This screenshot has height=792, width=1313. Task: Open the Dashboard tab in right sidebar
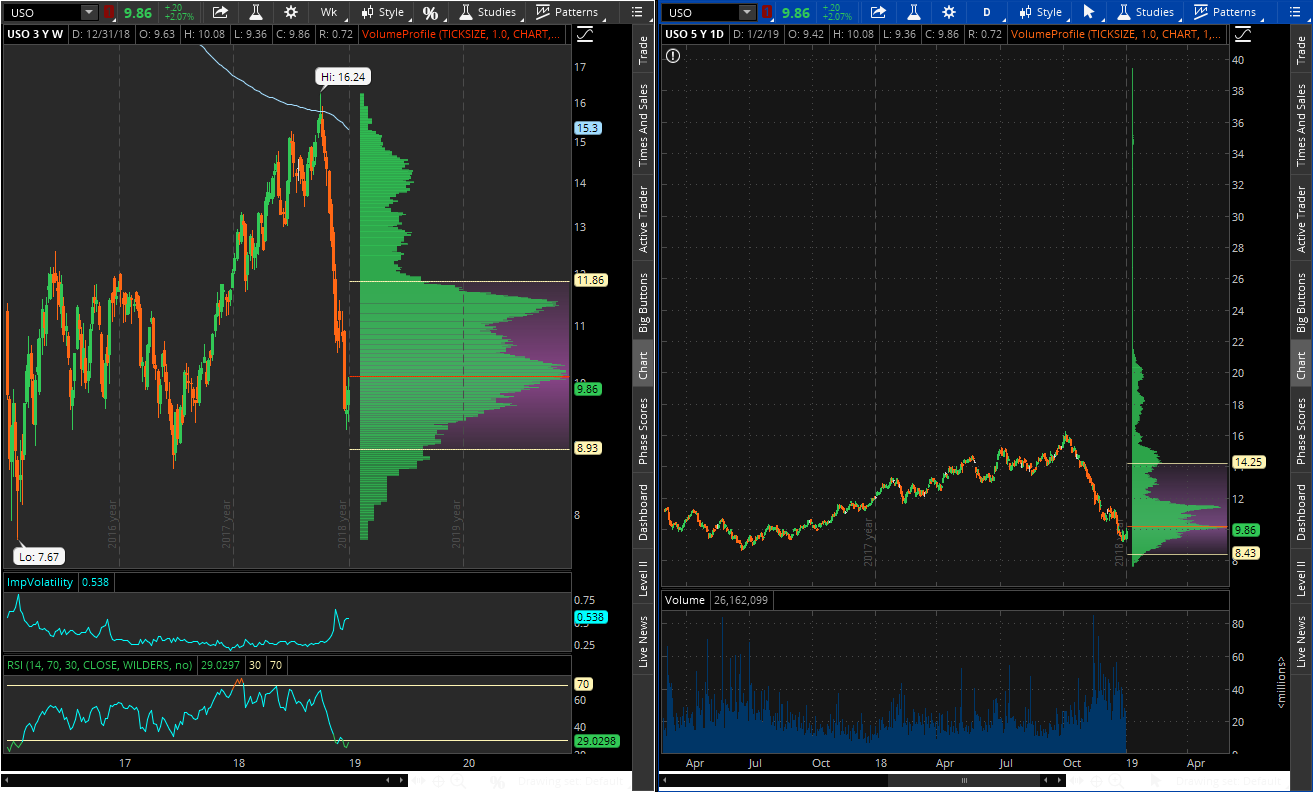[1301, 513]
